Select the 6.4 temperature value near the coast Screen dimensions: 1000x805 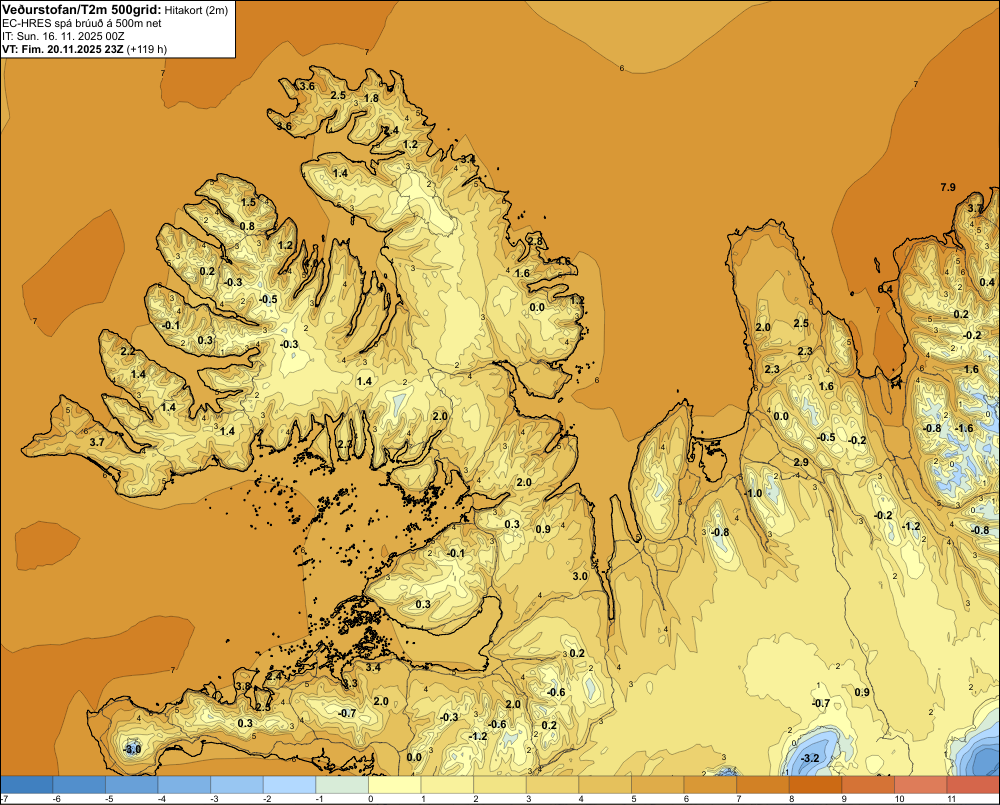[x=885, y=289]
